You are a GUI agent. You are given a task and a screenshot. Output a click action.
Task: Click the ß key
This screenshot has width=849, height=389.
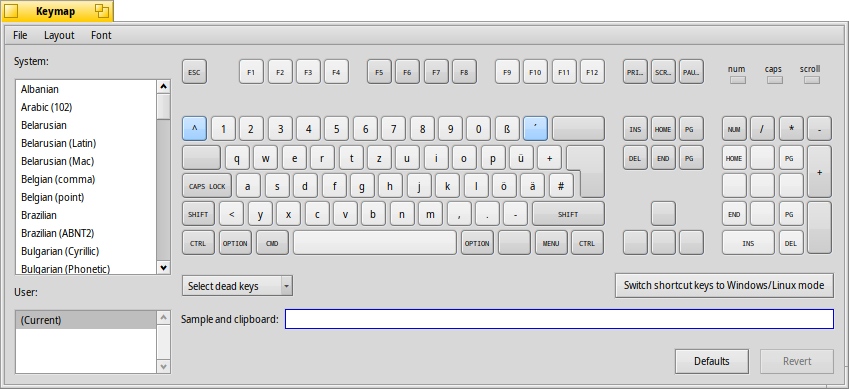[507, 129]
